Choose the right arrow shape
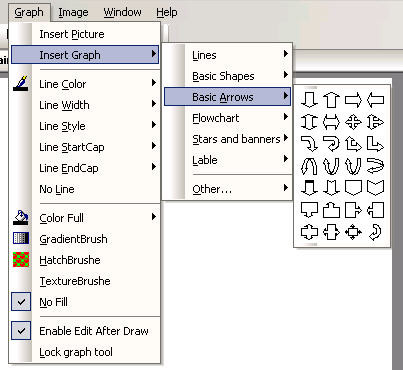Image resolution: width=403 pixels, height=370 pixels. point(353,100)
